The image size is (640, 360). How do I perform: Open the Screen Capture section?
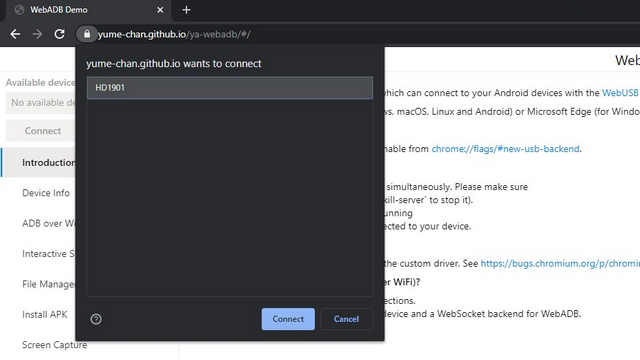point(54,345)
